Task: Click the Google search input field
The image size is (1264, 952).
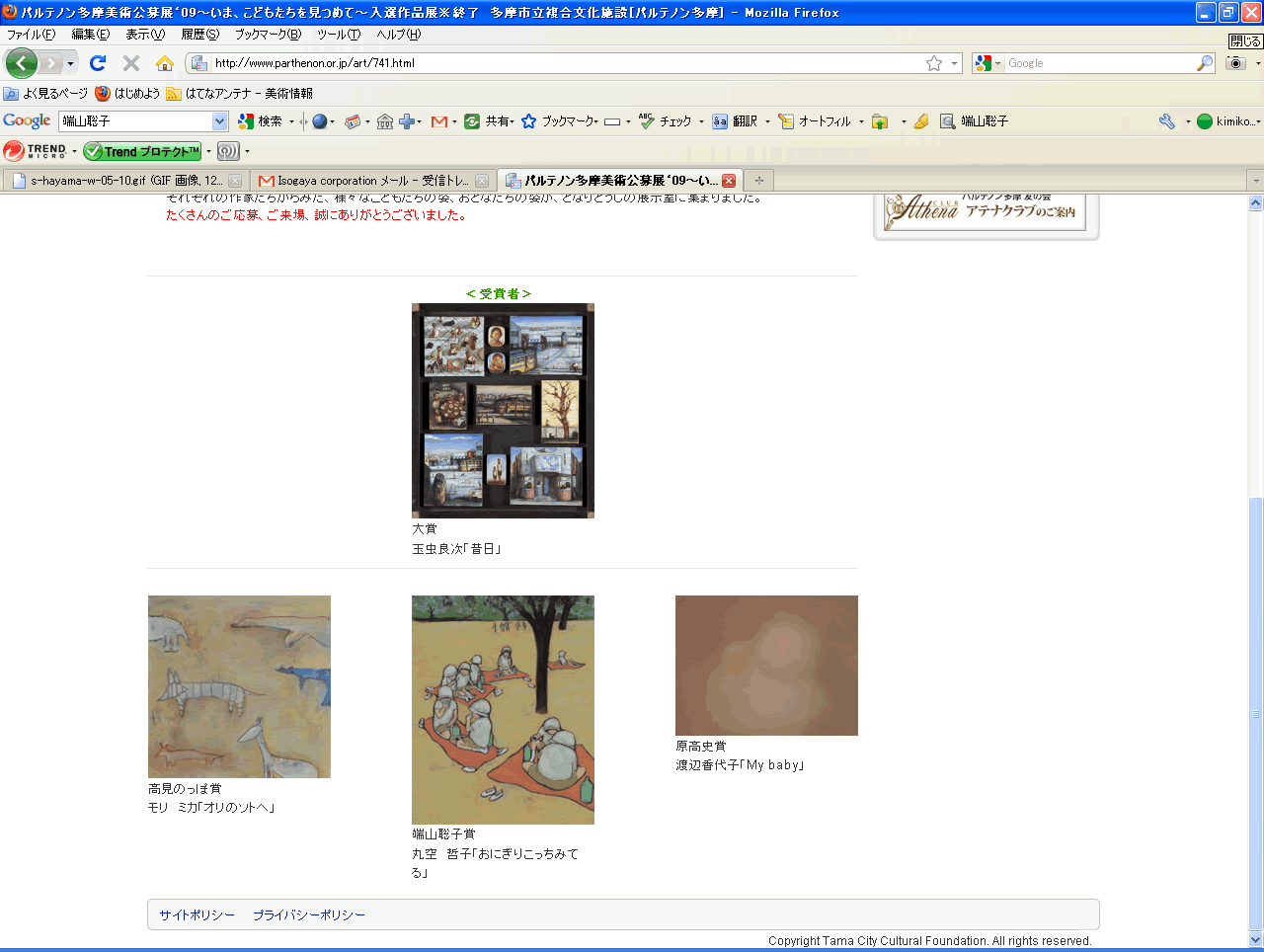Action: tap(1099, 63)
